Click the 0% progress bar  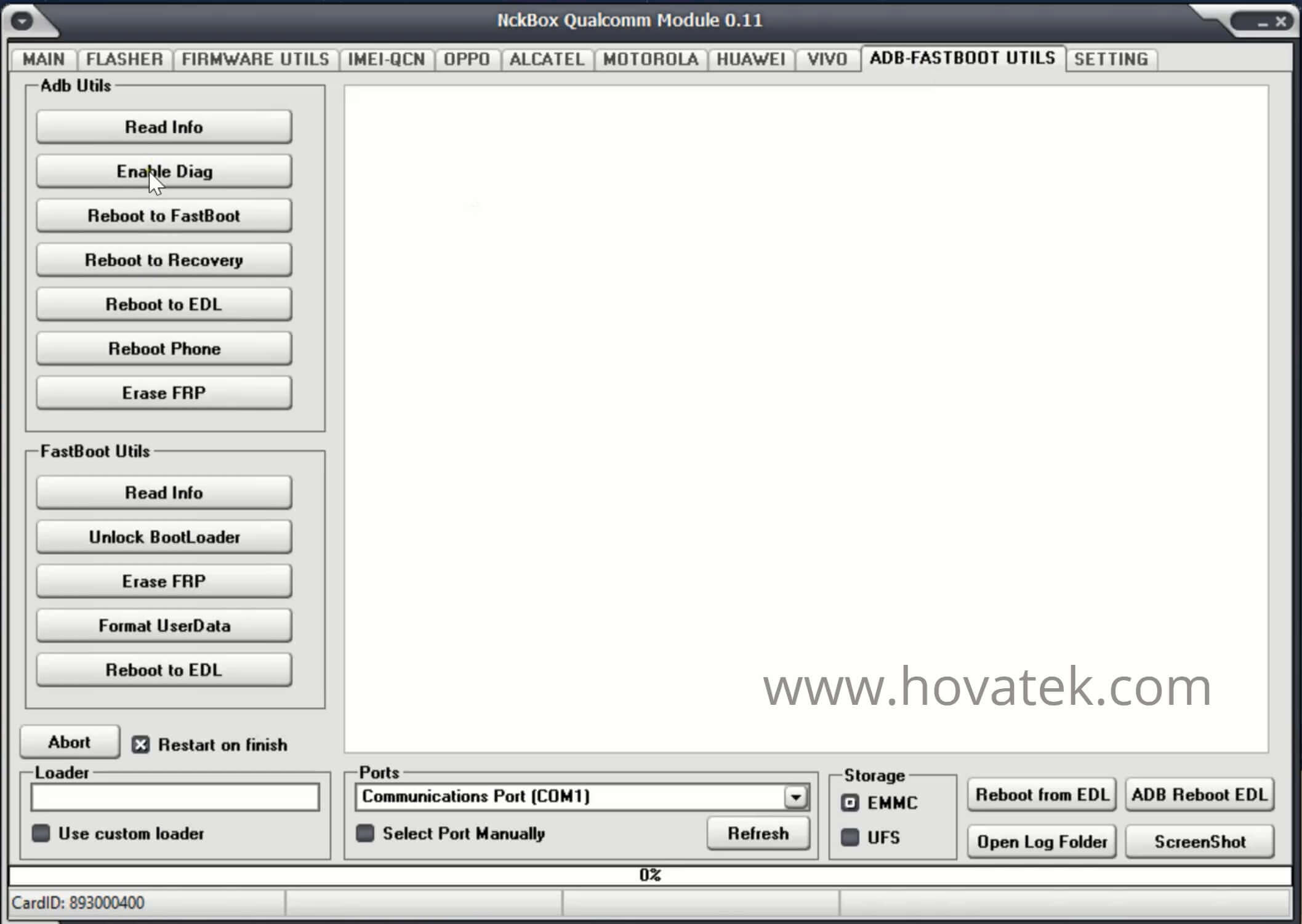[x=650, y=875]
